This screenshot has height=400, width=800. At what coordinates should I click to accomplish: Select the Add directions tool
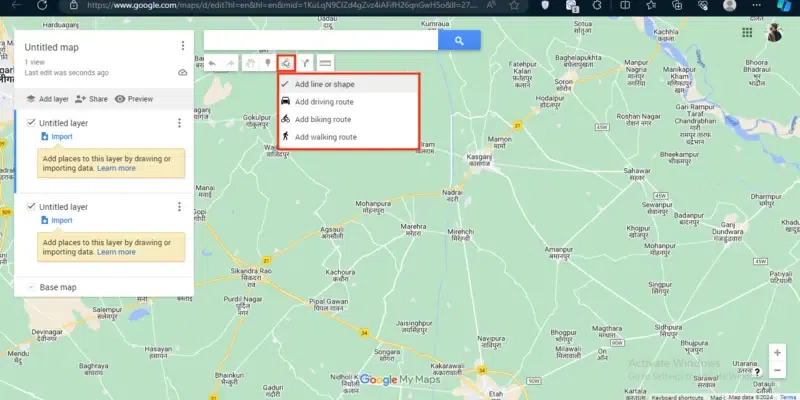coord(305,63)
